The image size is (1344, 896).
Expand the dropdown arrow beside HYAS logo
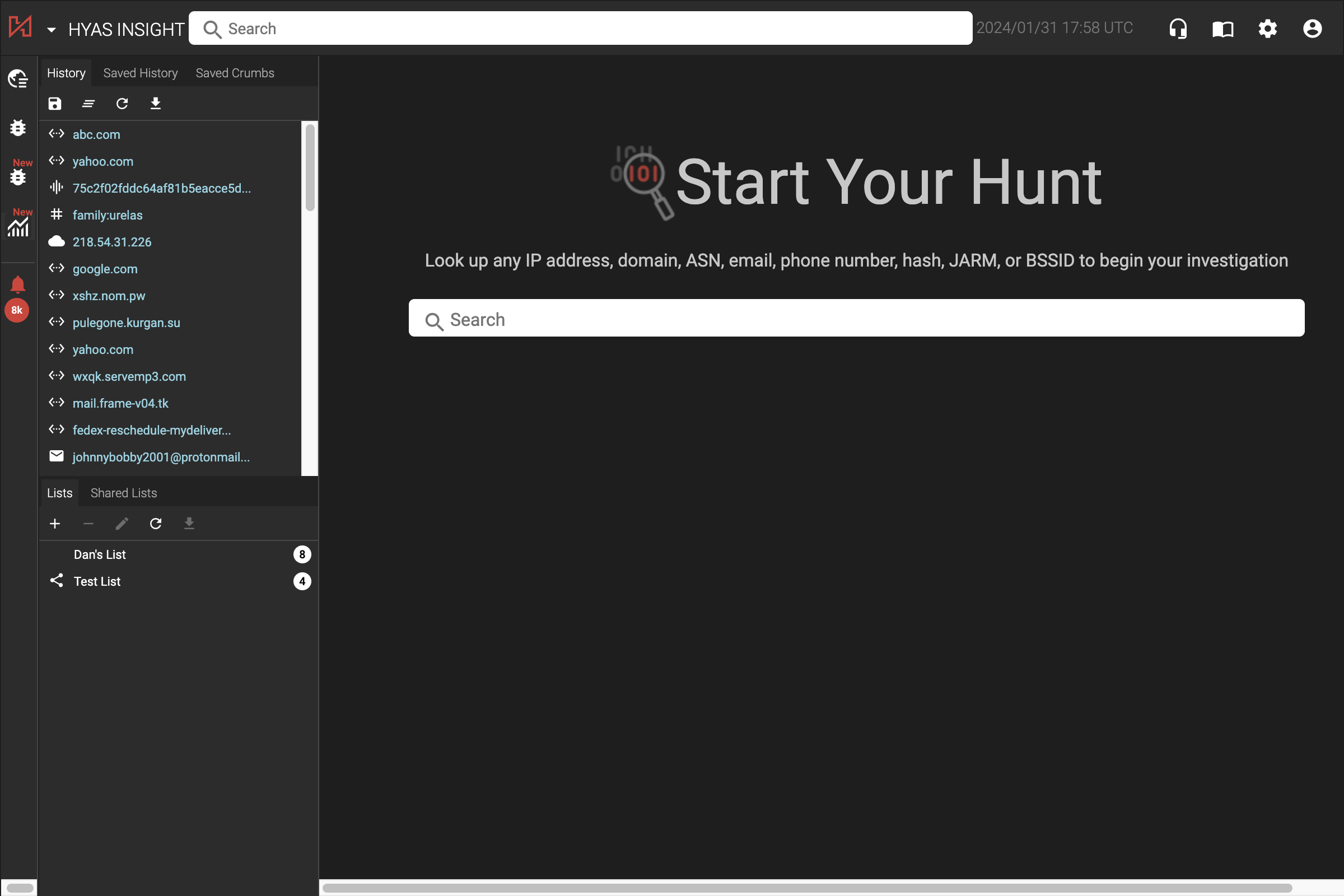pos(52,30)
